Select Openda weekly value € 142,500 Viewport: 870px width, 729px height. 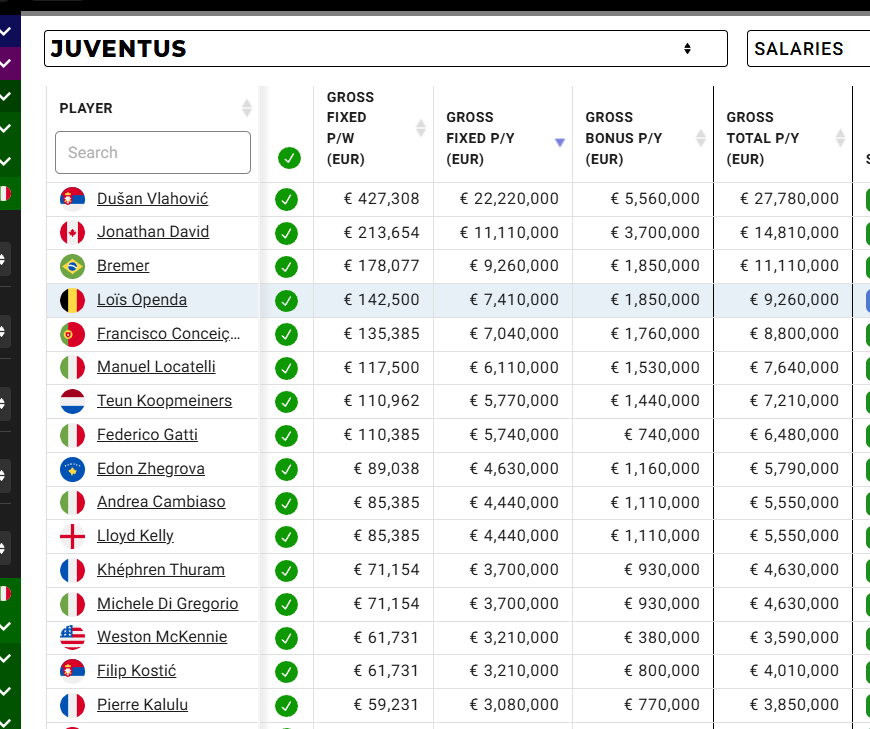[x=381, y=300]
